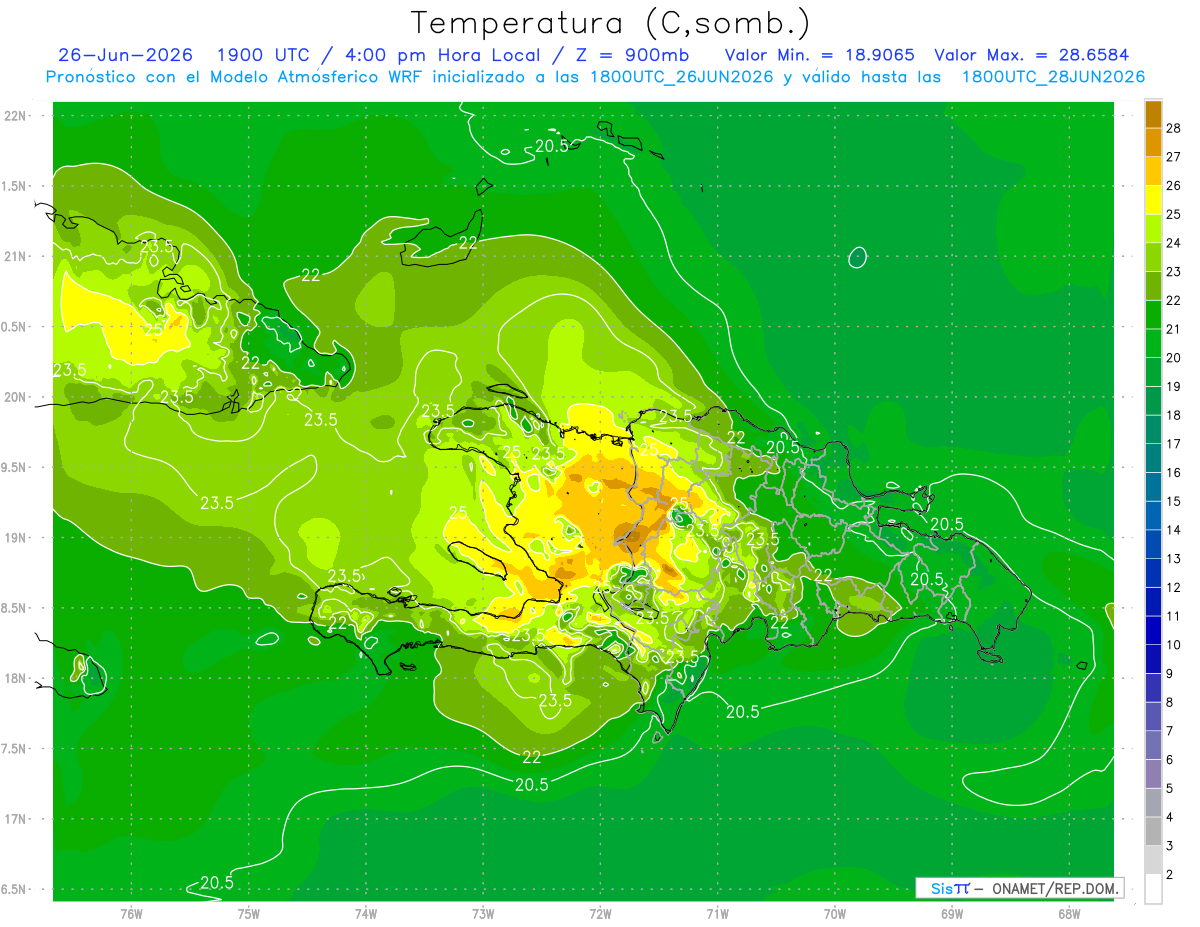The height and width of the screenshot is (927, 1200).
Task: Click legend value 19 on colorbar
Action: [x=1173, y=386]
